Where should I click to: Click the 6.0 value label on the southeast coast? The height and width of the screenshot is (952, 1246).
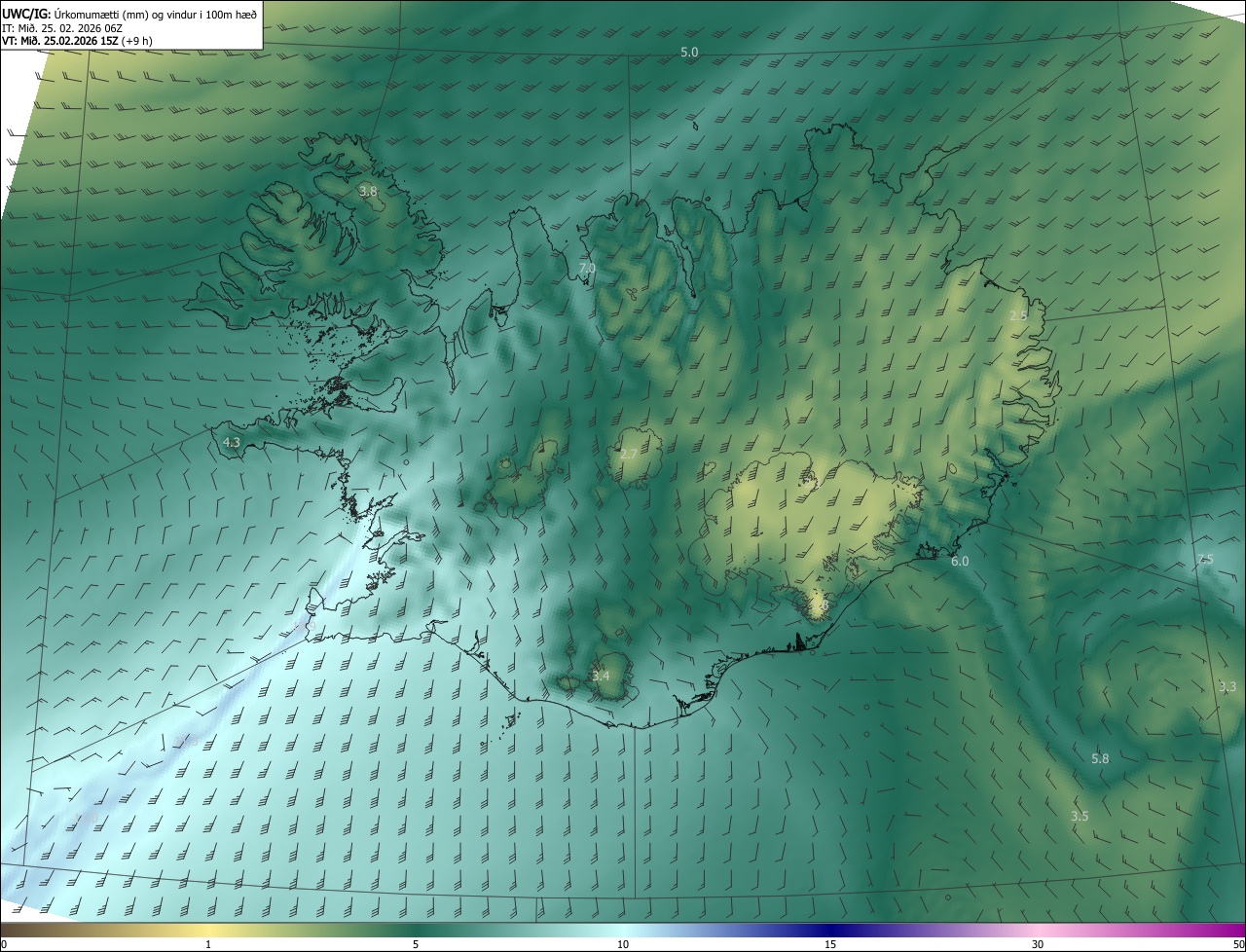click(x=960, y=562)
